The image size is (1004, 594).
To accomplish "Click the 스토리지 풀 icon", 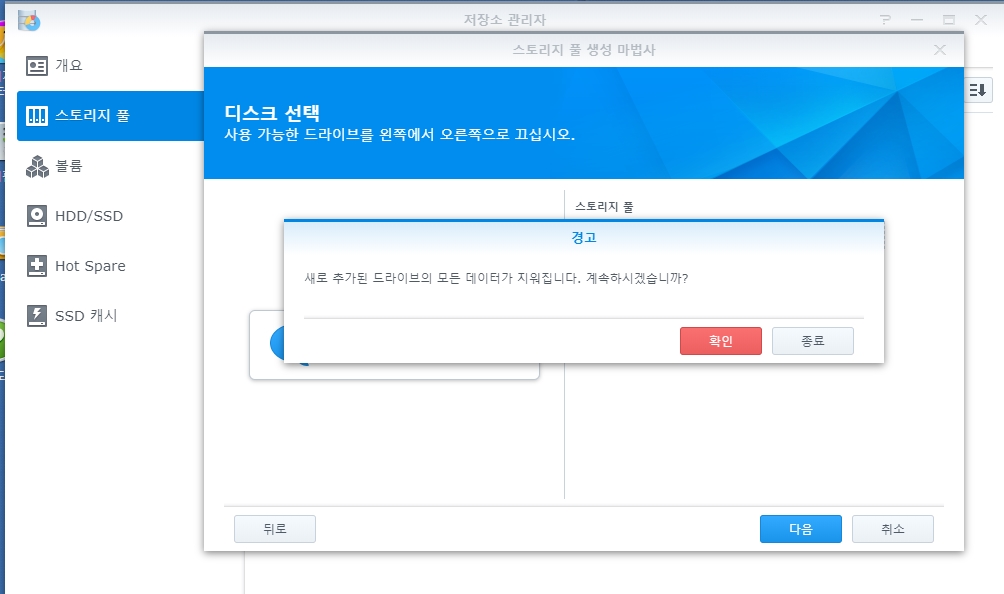I will (x=36, y=116).
